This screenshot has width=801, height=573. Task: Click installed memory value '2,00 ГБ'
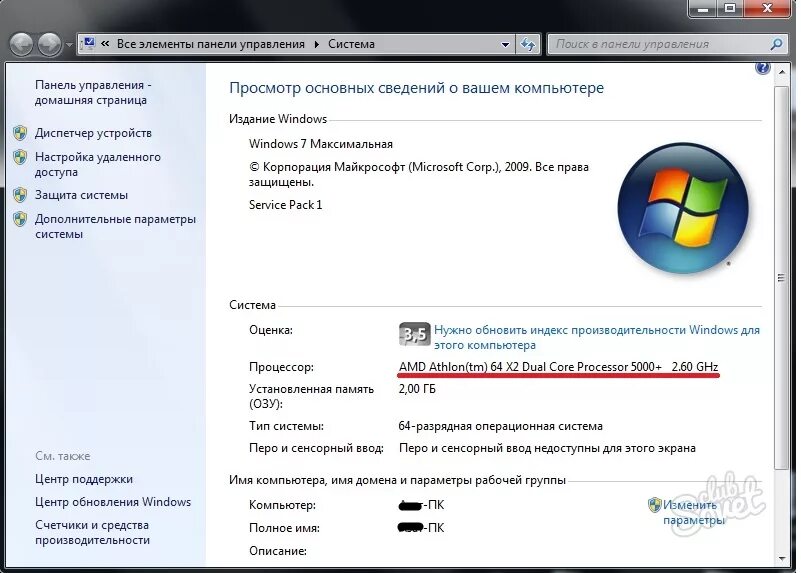[417, 389]
